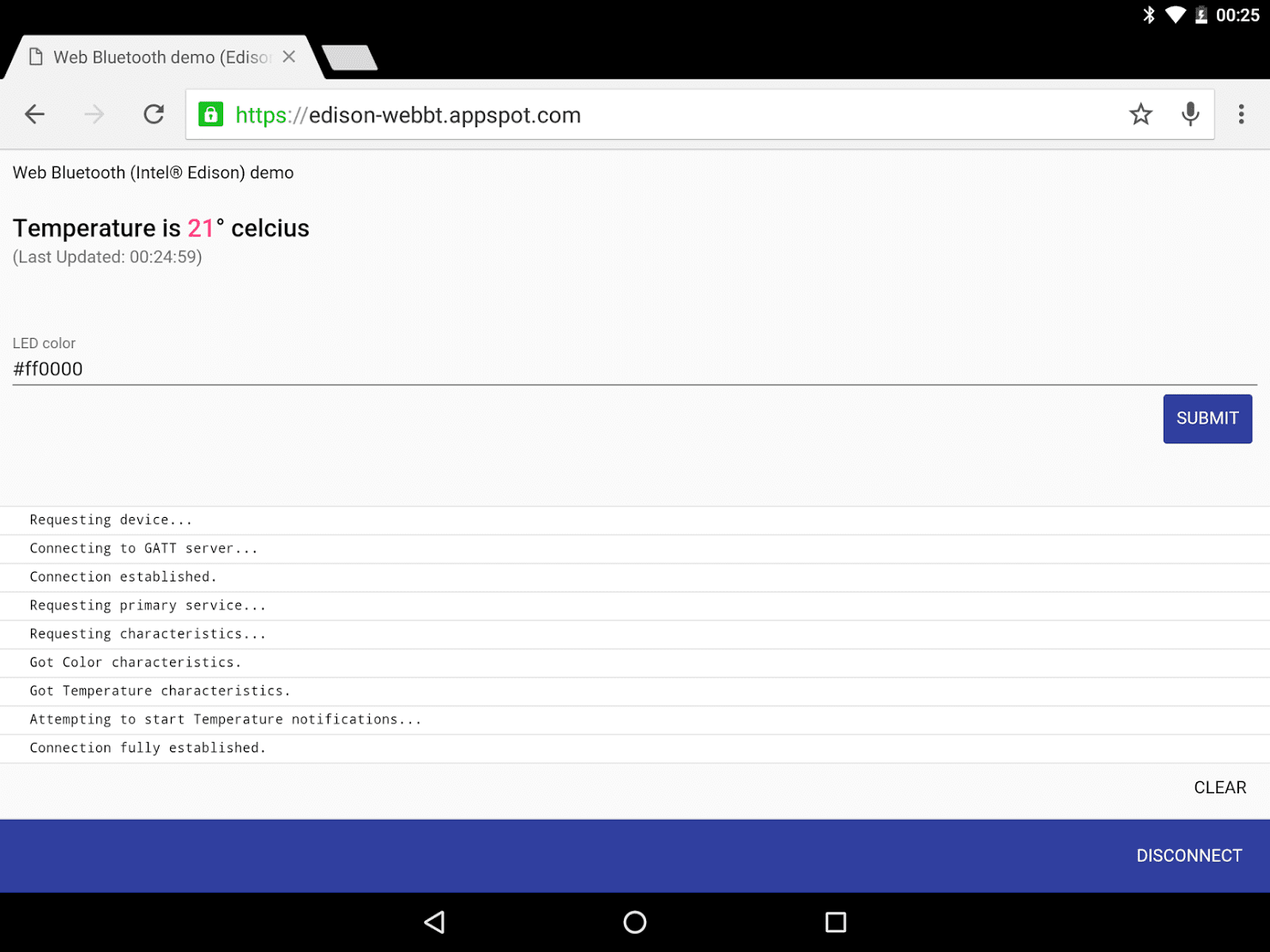Open the new tab next to current tab
This screenshot has width=1270, height=952.
[348, 57]
